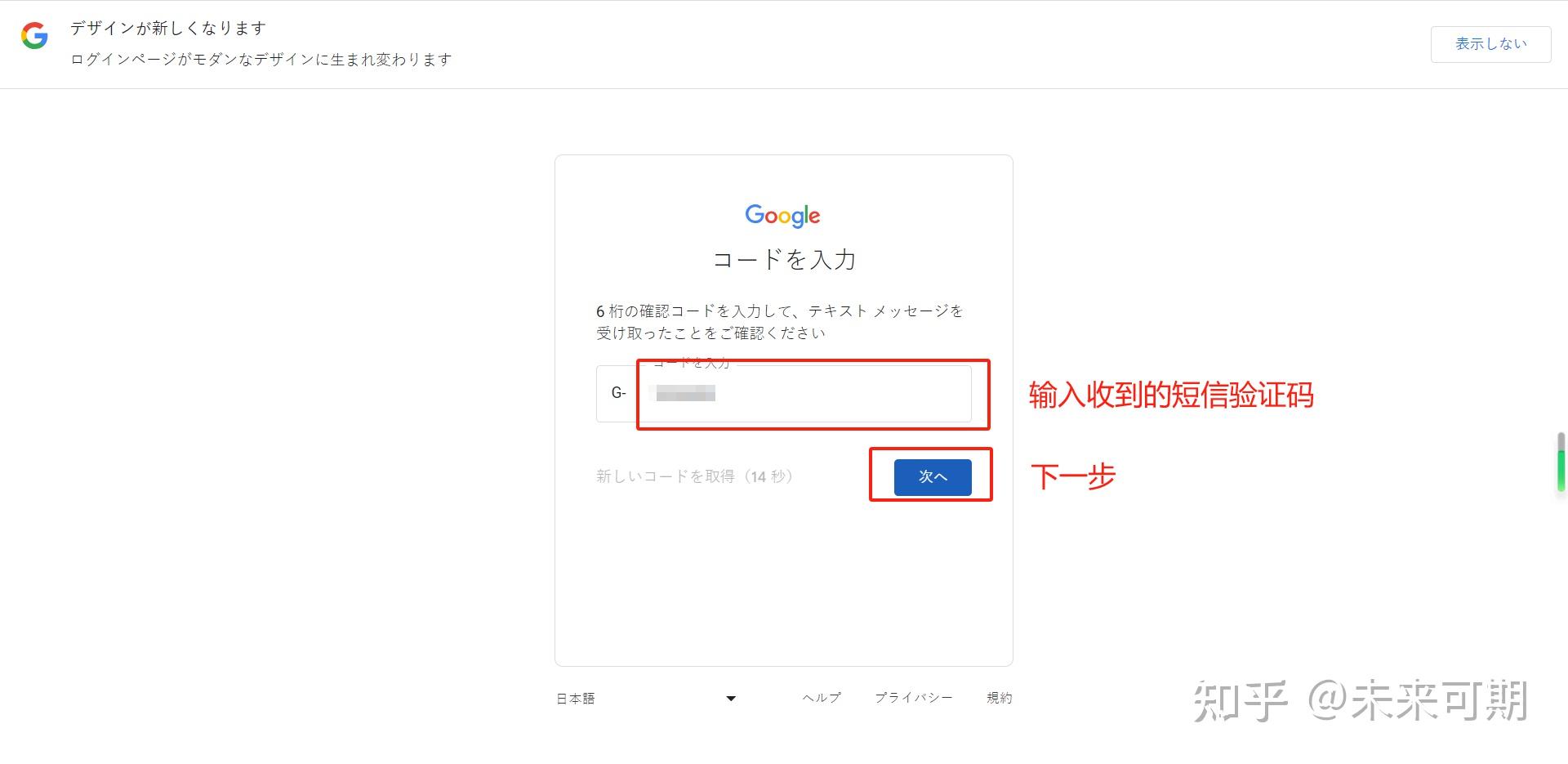This screenshot has width=1568, height=764.
Task: Click the blurred code inside the field
Action: pos(686,394)
